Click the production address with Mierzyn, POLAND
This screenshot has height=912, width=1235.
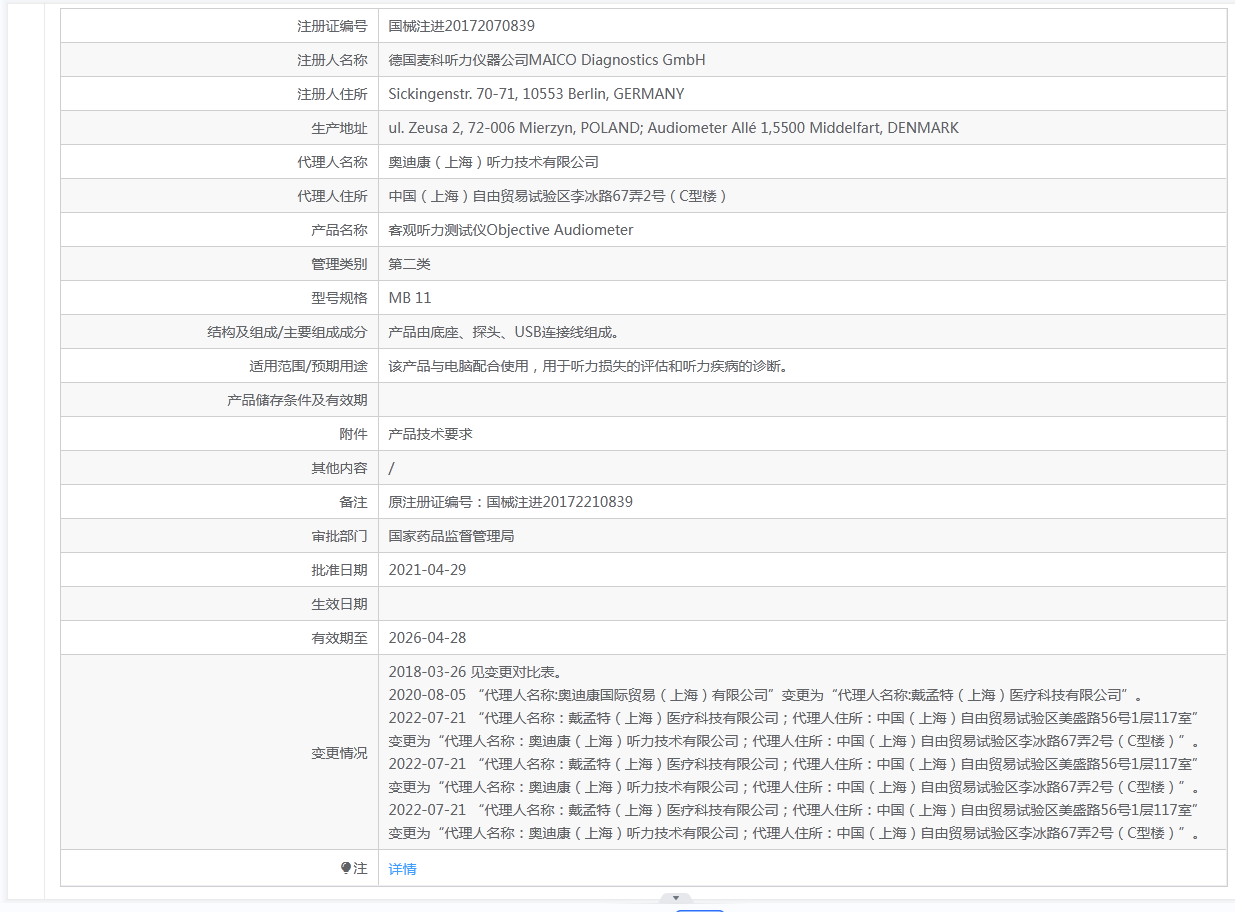tap(673, 128)
